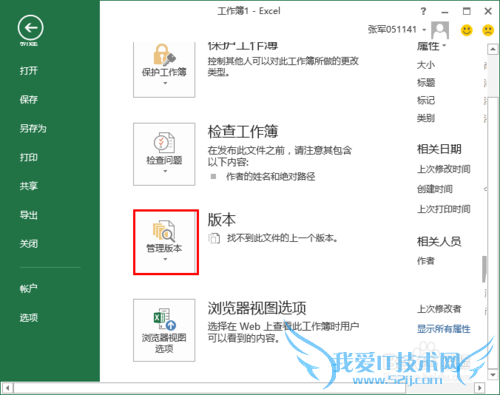Expand the 属性 dropdown
This screenshot has height=395, width=500.
pos(431,46)
